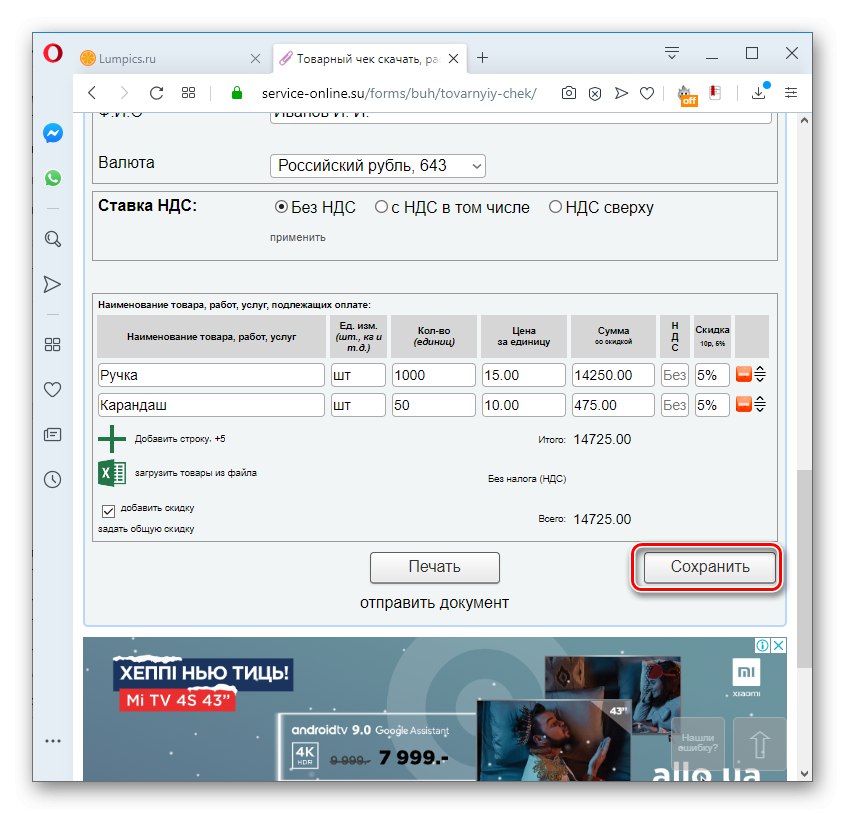Open My Flow in the sidebar
Viewport: 845px width, 814px height.
(x=52, y=284)
